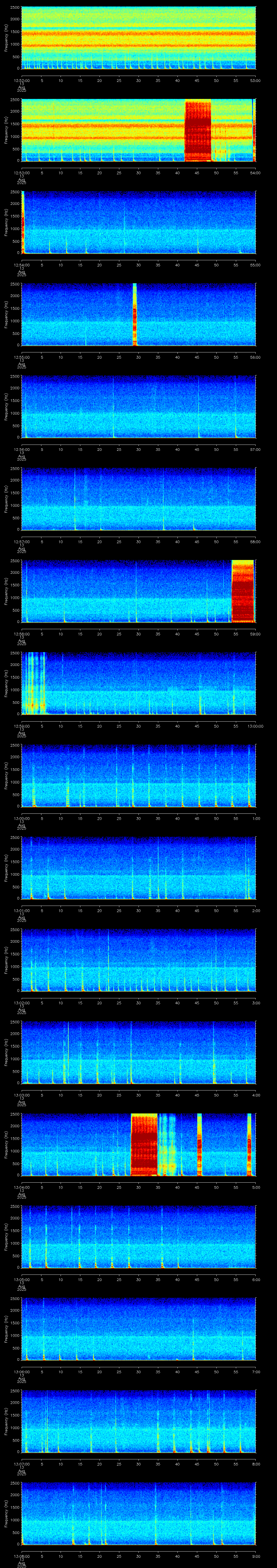The height and width of the screenshot is (1568, 277).
Task: Open the 13:06 spectrogram panel
Action: pyautogui.click(x=138, y=1329)
